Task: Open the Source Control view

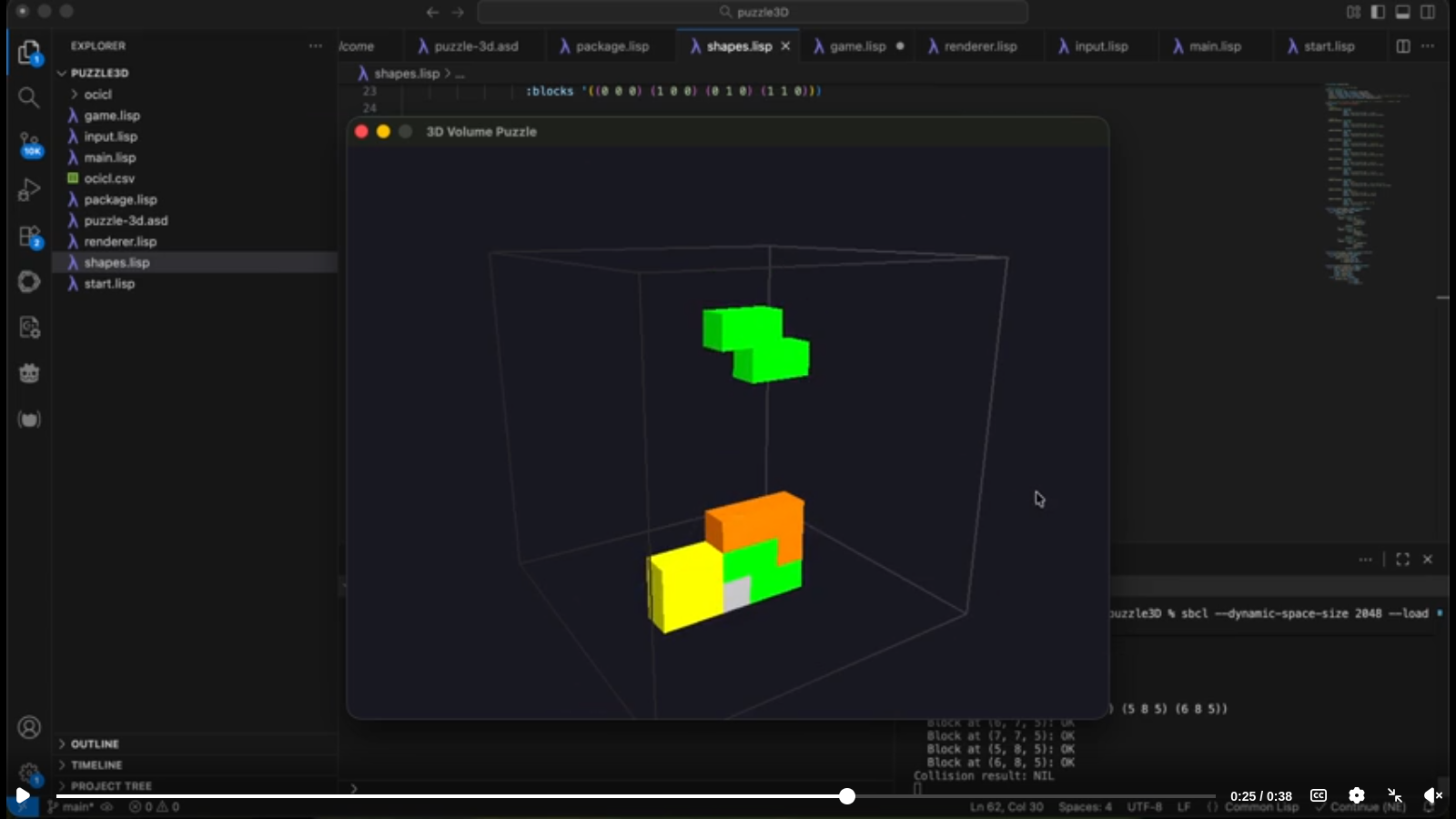Action: point(29,144)
